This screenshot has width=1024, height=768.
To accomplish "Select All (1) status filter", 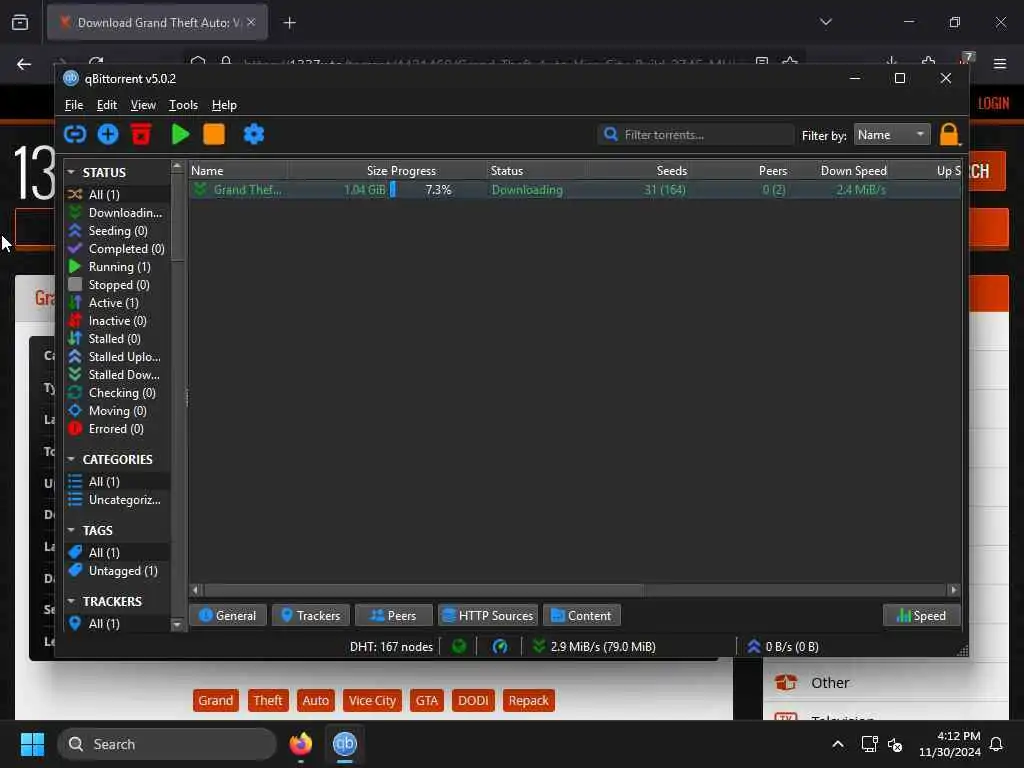I will click(118, 195).
